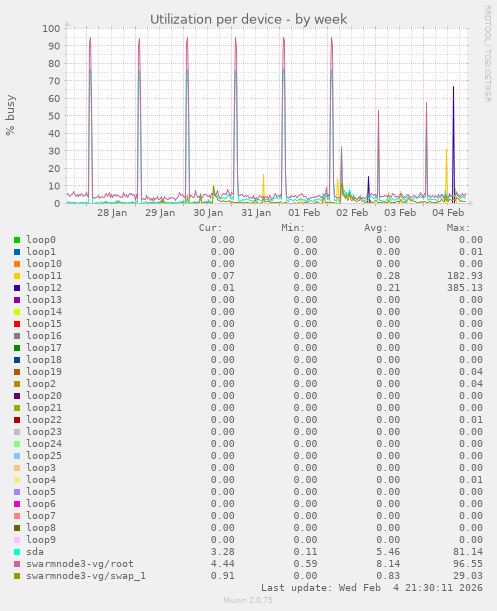This screenshot has width=497, height=611.
Task: Click the loop13 legend label
Action: [x=44, y=300]
